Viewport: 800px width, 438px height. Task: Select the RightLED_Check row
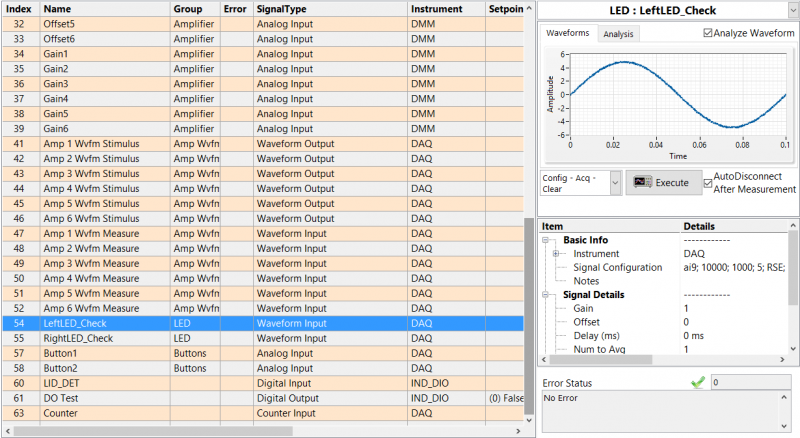click(x=263, y=338)
